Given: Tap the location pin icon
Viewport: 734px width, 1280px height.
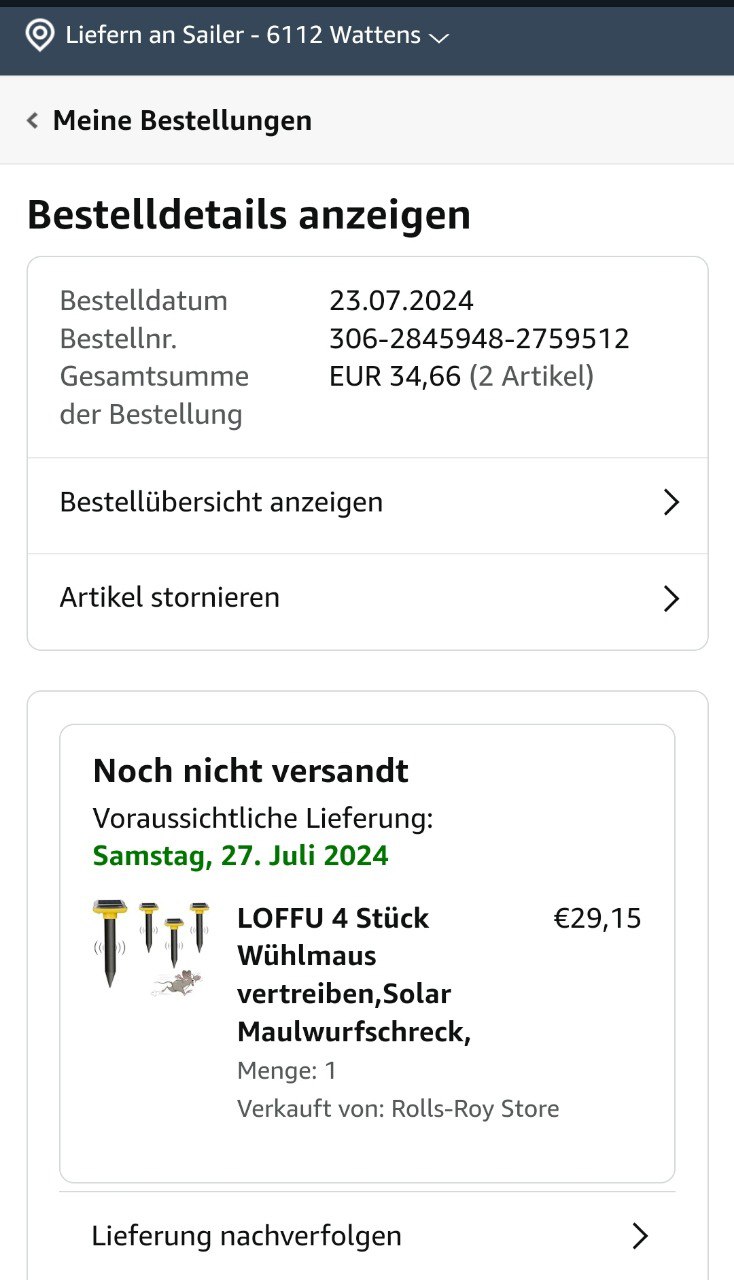Looking at the screenshot, I should 39,36.
